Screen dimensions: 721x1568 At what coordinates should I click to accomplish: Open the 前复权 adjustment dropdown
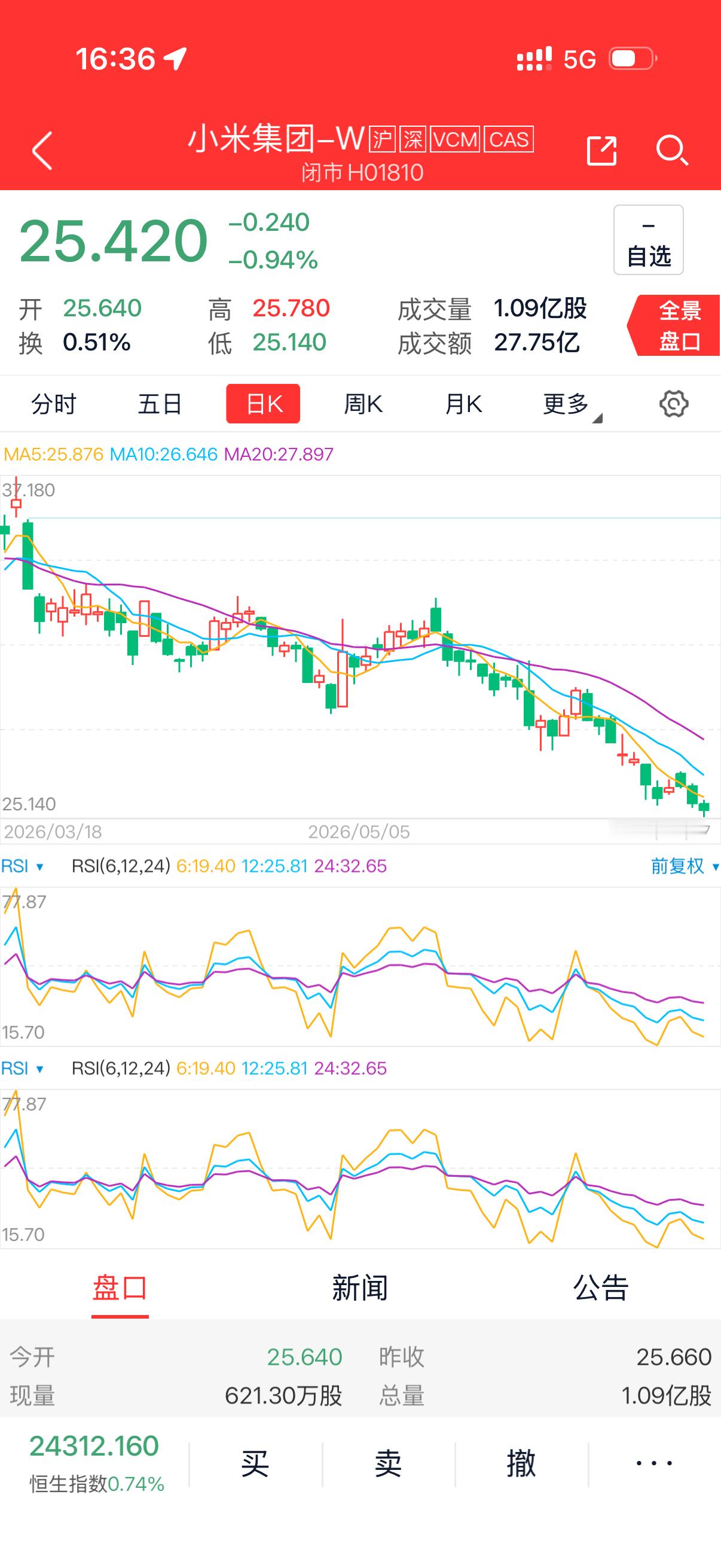[685, 866]
